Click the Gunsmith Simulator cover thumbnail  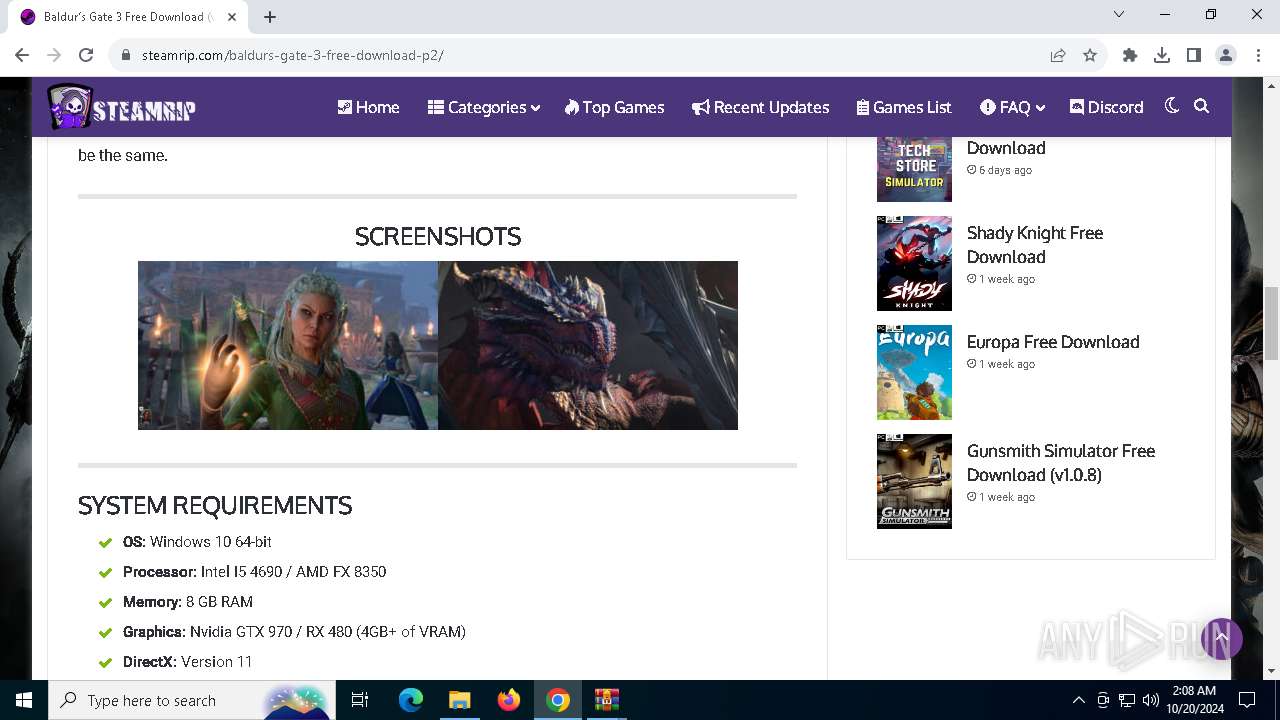tap(914, 481)
